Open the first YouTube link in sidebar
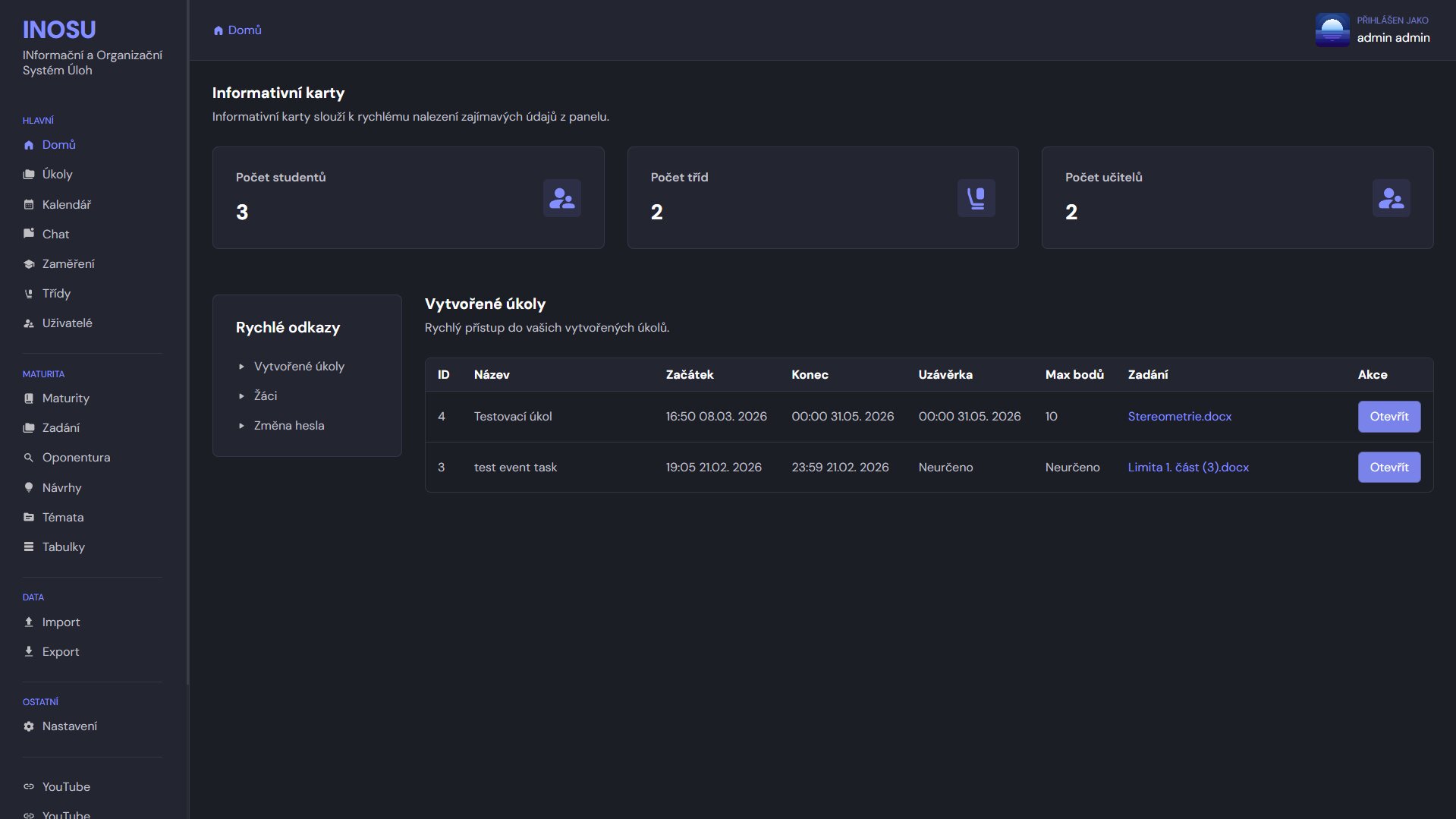1456x819 pixels. [66, 787]
